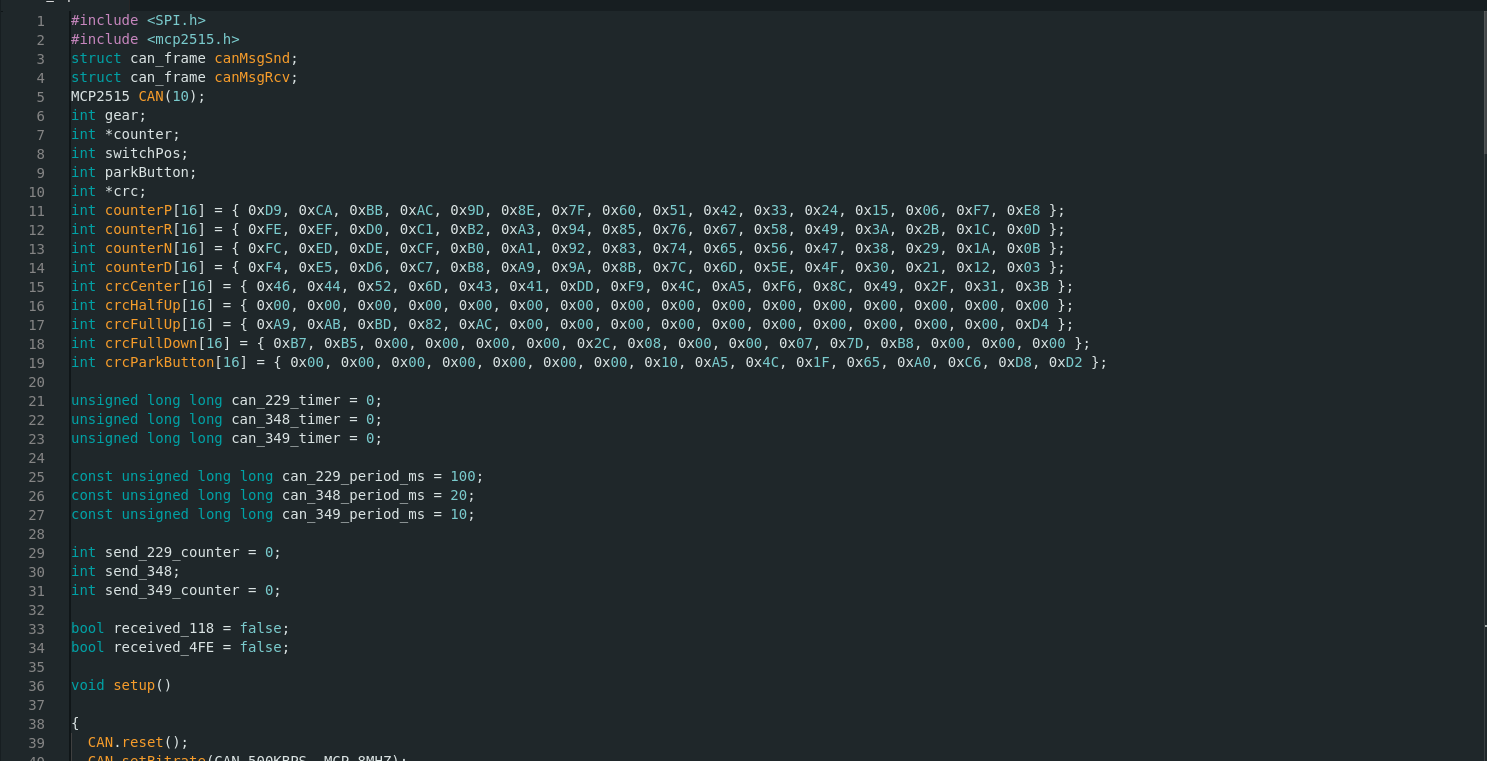This screenshot has width=1487, height=761.
Task: Click the crcCenter array name
Action: coord(142,287)
